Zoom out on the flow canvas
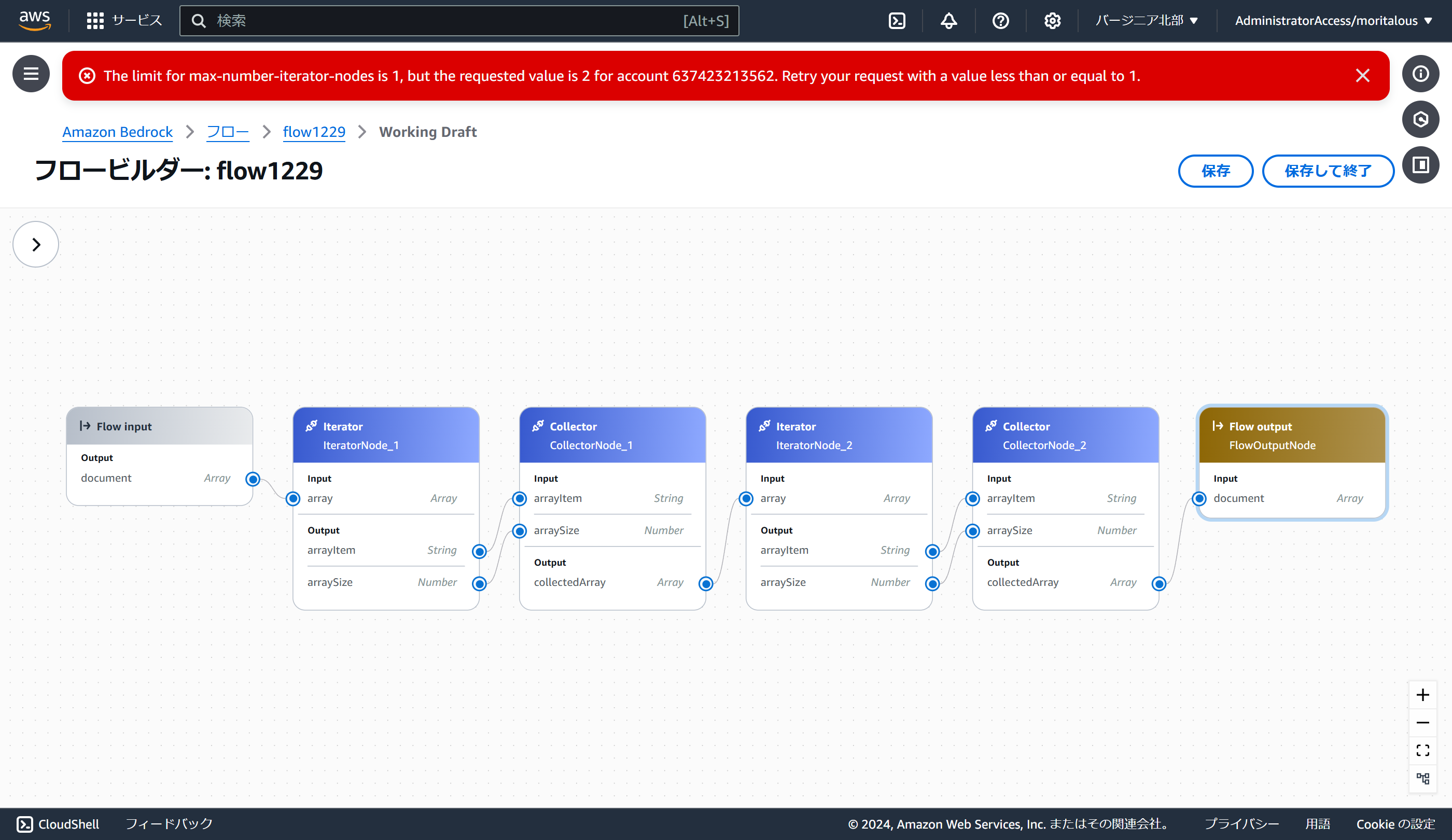 click(1422, 722)
